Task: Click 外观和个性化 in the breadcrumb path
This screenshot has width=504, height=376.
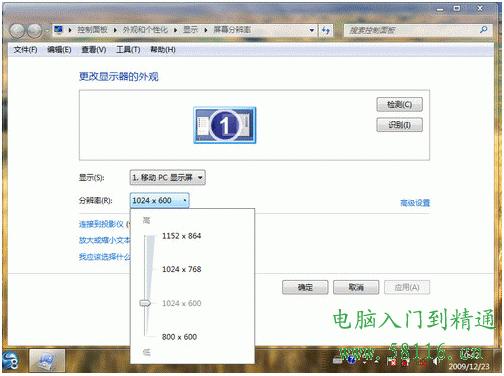Action: pos(145,30)
